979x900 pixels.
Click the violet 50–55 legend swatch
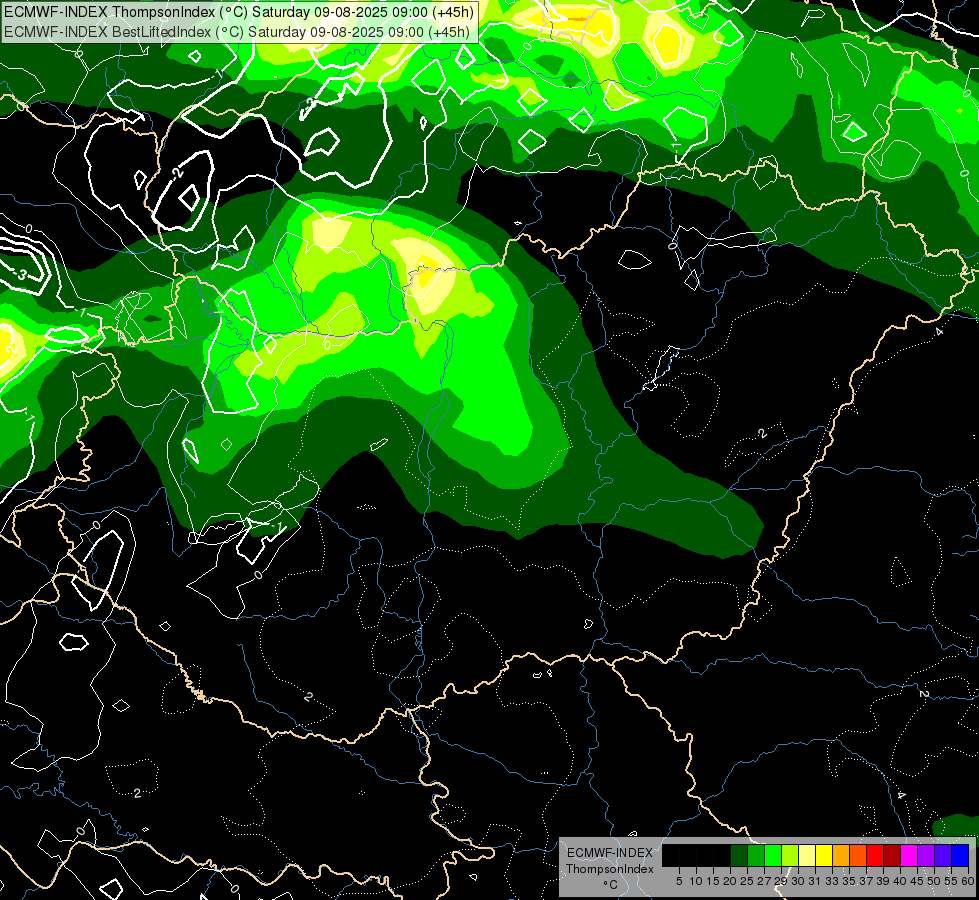[943, 855]
